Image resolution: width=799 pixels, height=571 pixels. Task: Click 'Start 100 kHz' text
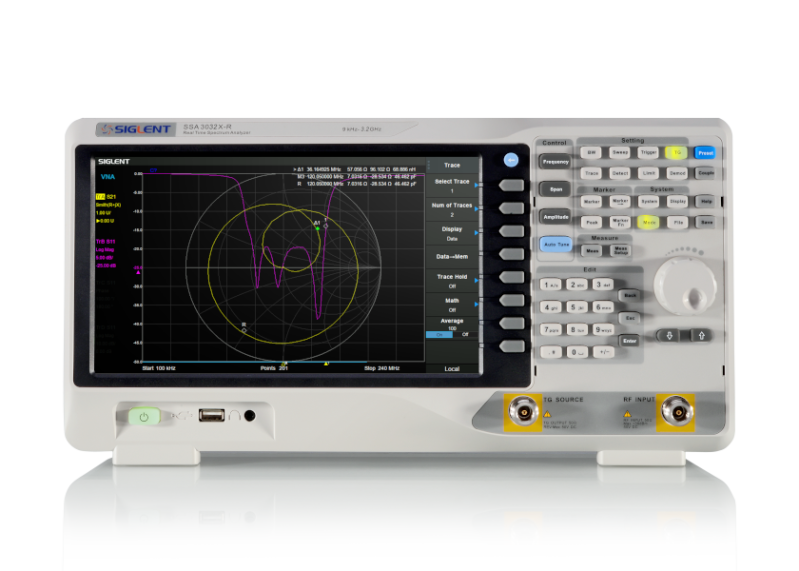[x=158, y=368]
